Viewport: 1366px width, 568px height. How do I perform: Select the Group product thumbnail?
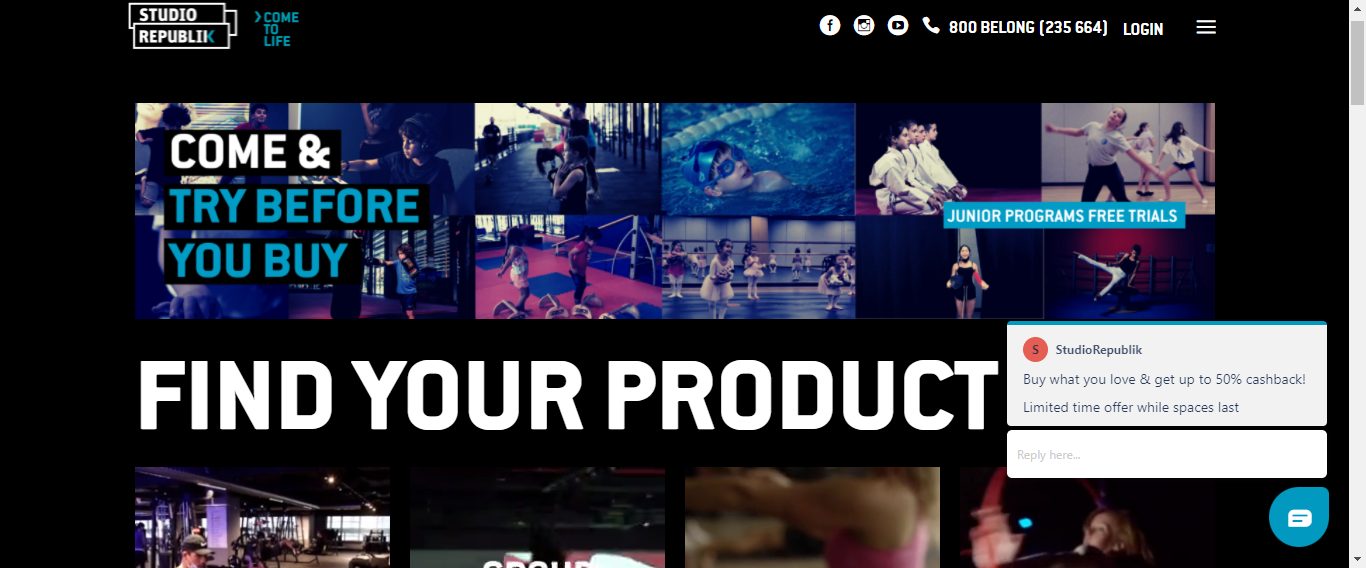click(x=537, y=517)
